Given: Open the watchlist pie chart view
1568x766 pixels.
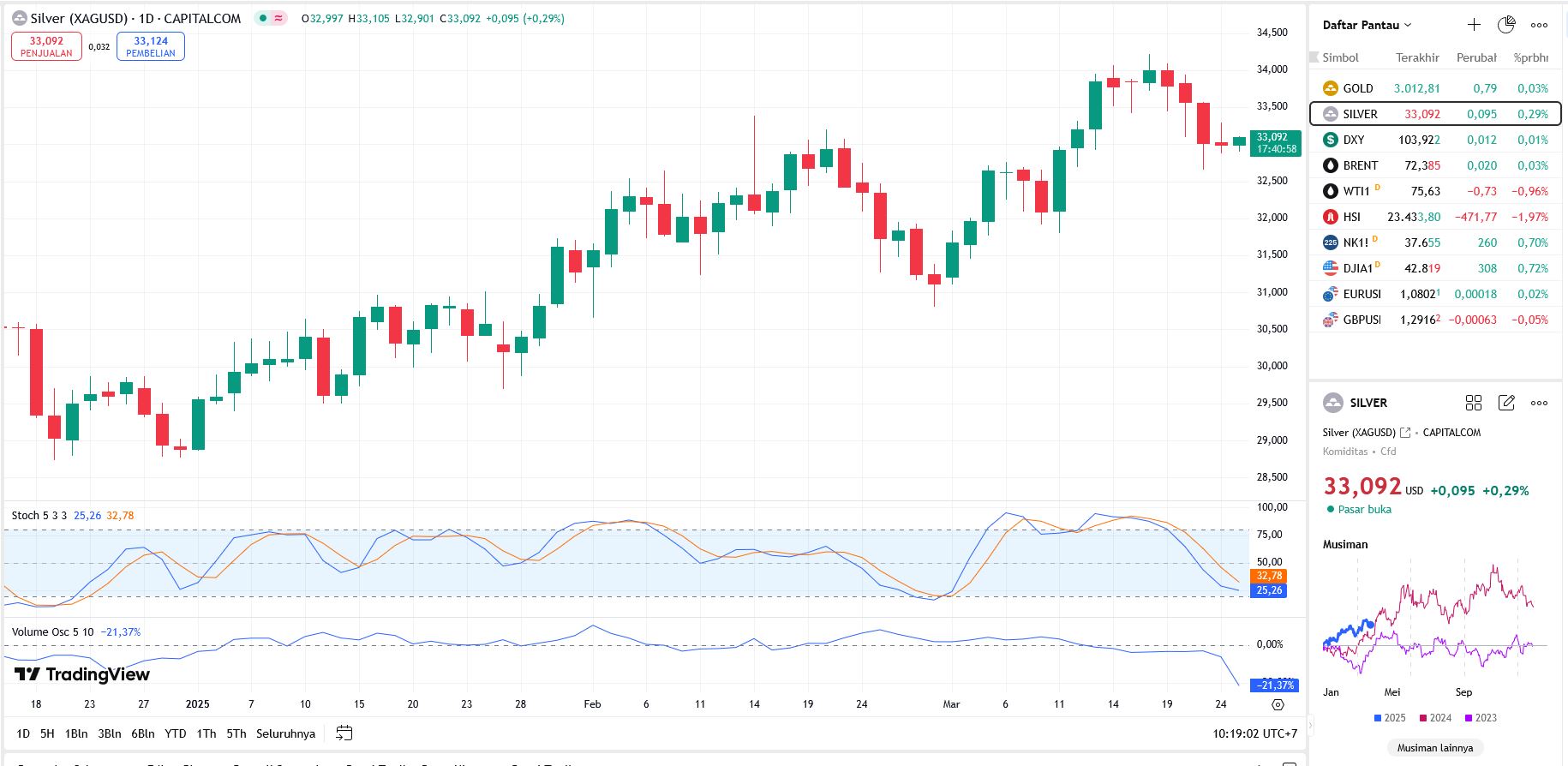Looking at the screenshot, I should point(1505,25).
